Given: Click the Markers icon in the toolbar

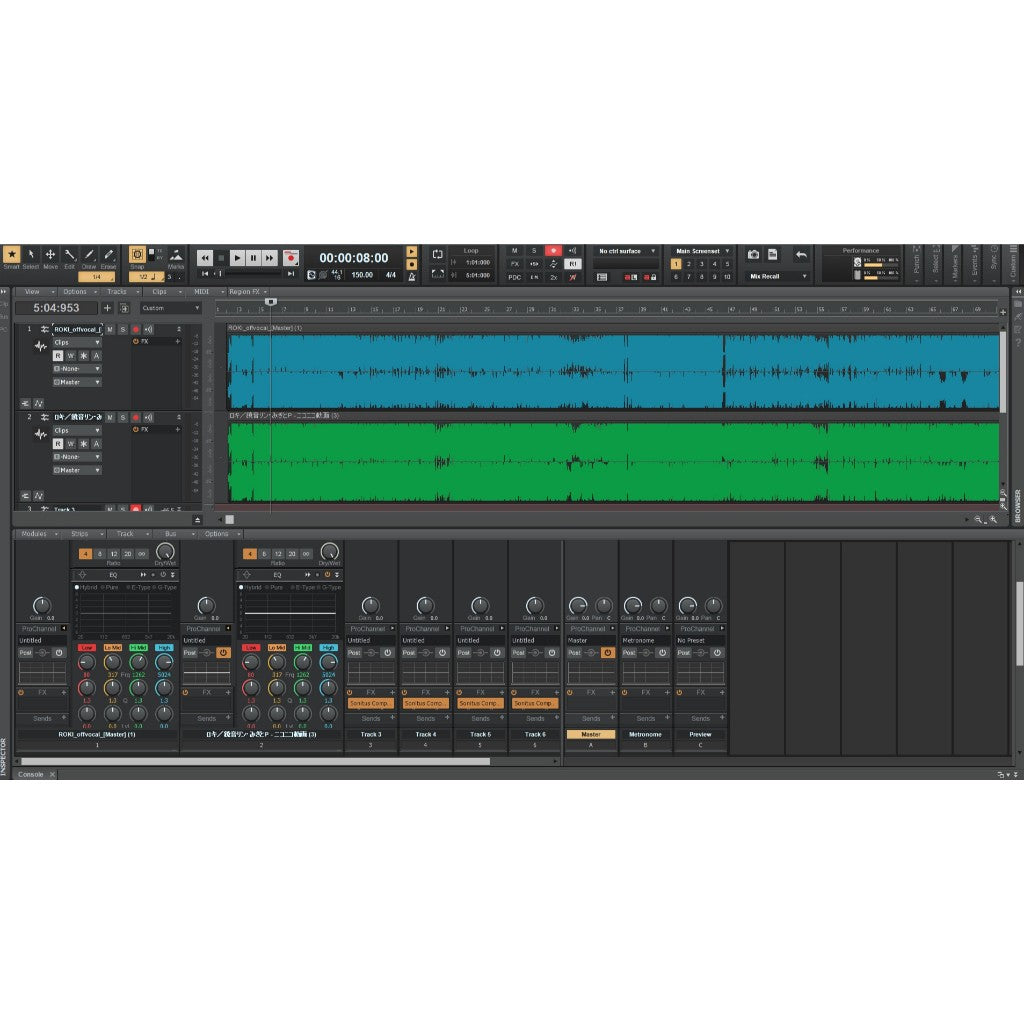Looking at the screenshot, I should tap(176, 255).
